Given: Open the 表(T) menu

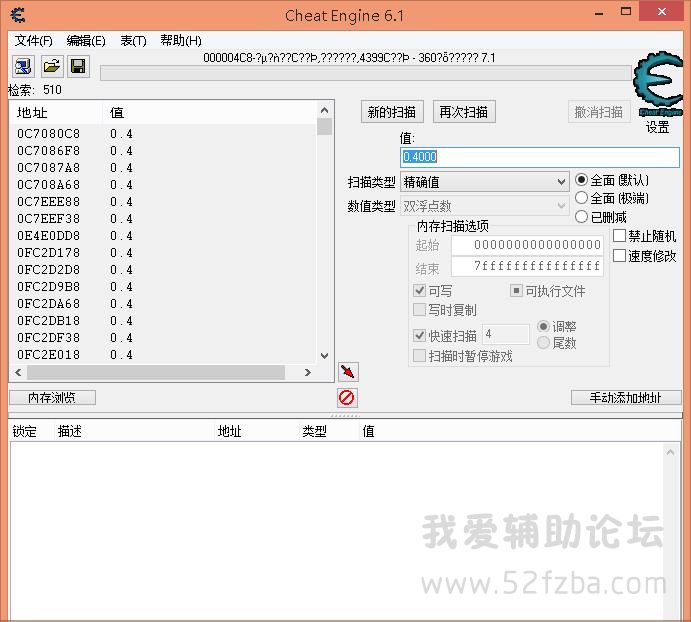Looking at the screenshot, I should tap(133, 41).
